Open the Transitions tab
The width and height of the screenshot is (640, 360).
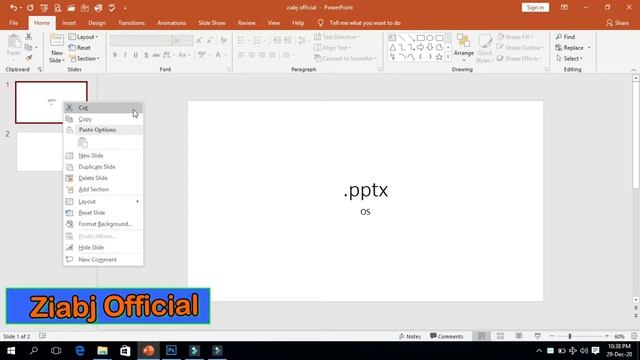click(x=131, y=23)
